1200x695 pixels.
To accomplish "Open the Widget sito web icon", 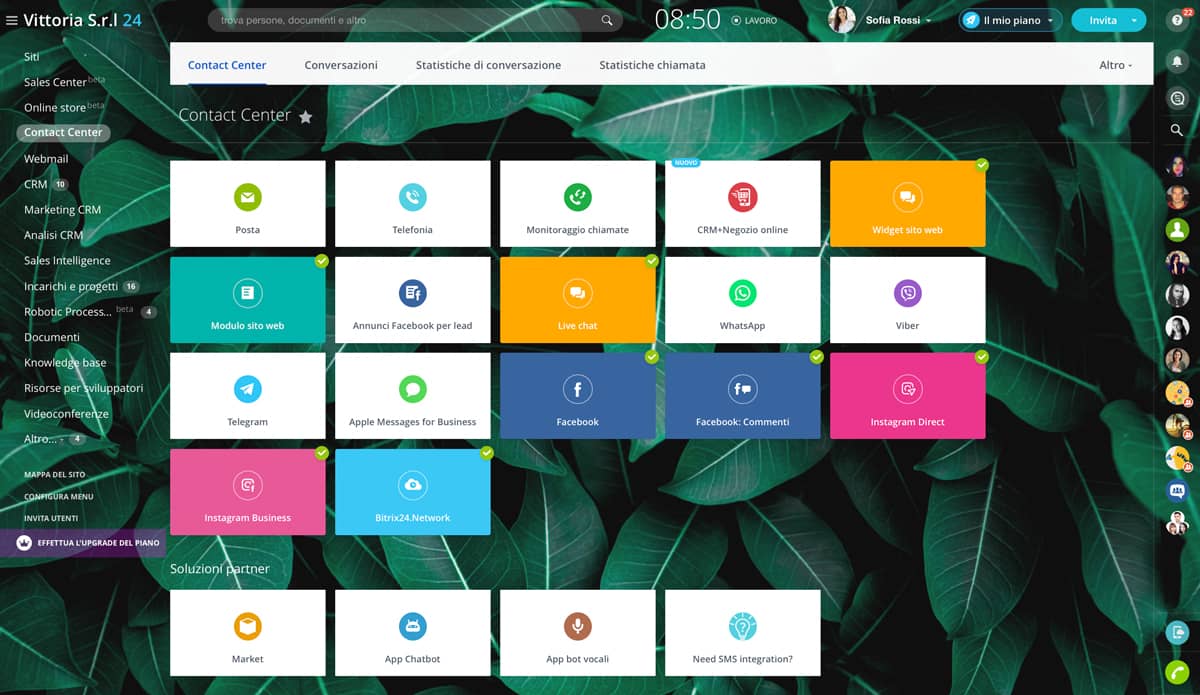I will (907, 197).
